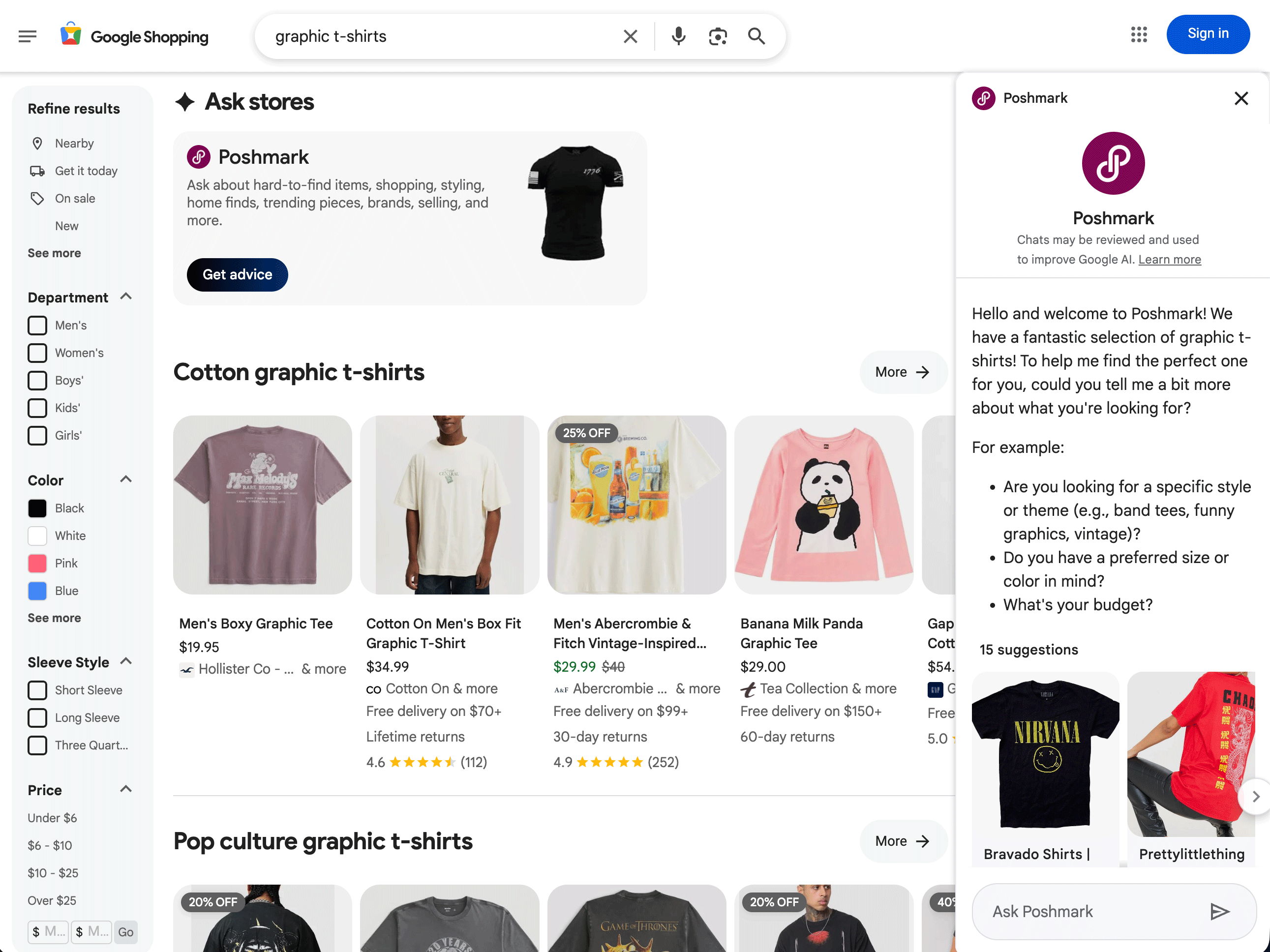1270x952 pixels.
Task: Open the Learn more link
Action: [1170, 259]
